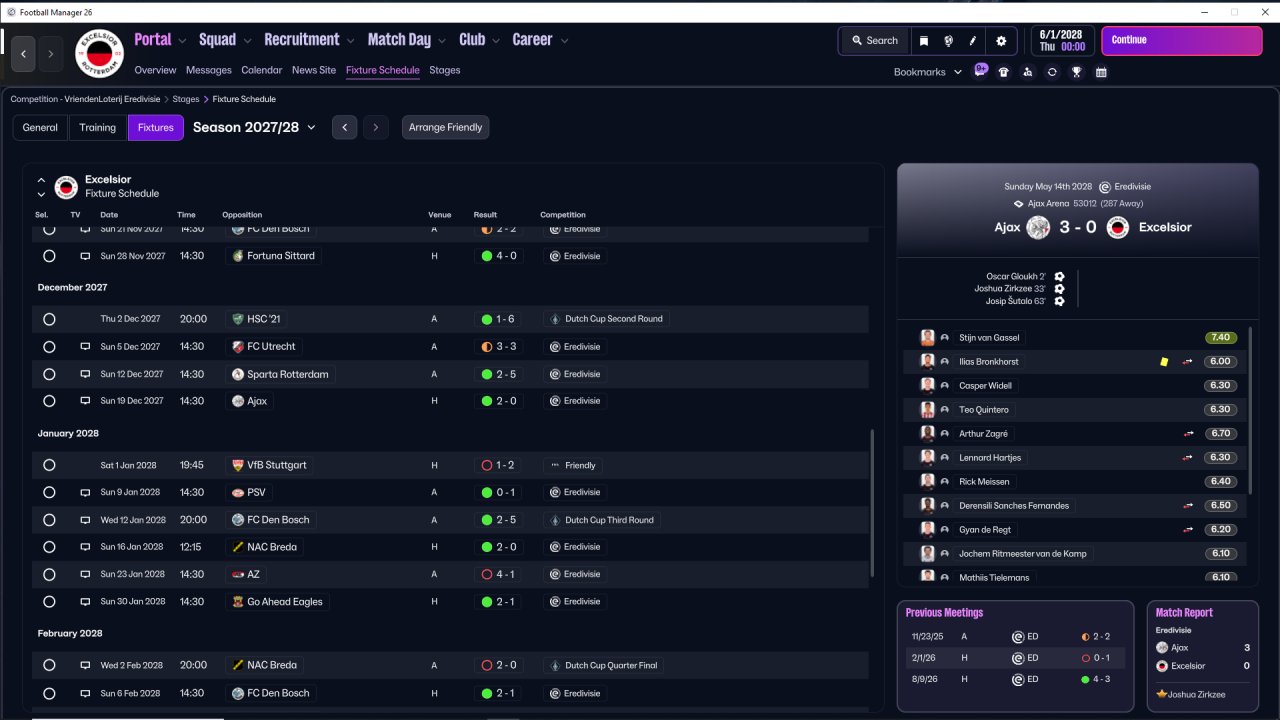Screen dimensions: 1280x720
Task: Select the HSC '21 fixture radio
Action: pos(49,319)
